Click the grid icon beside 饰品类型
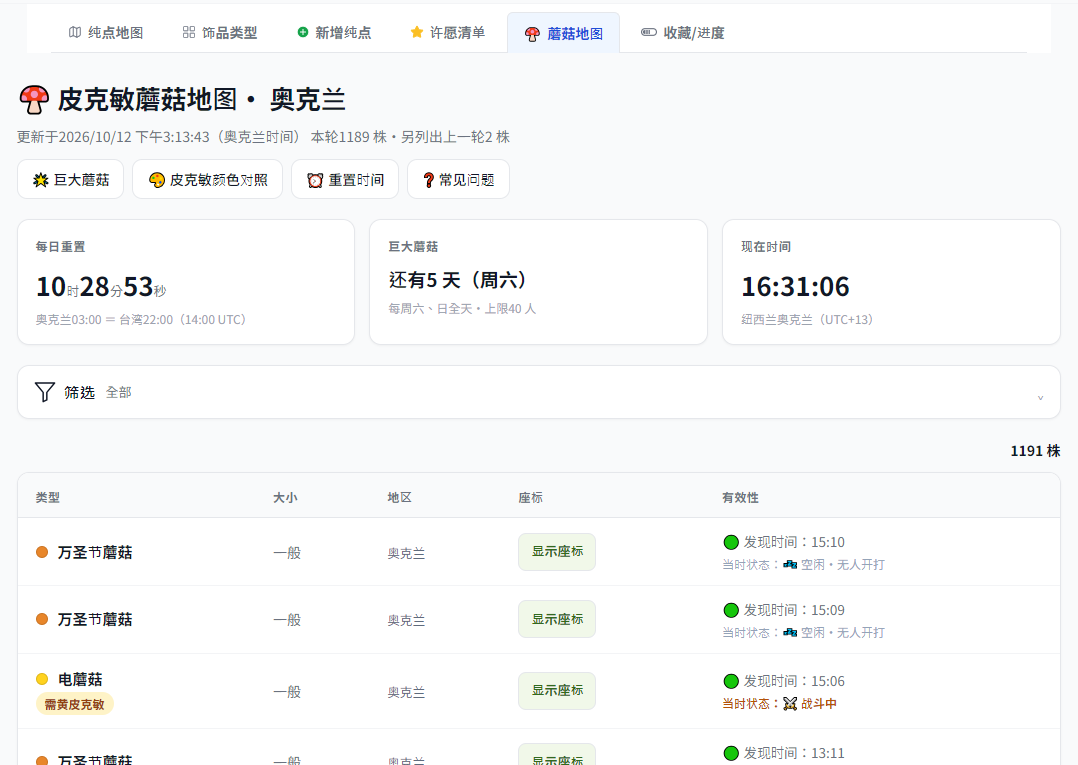Screen dimensions: 1078x765 pos(188,32)
